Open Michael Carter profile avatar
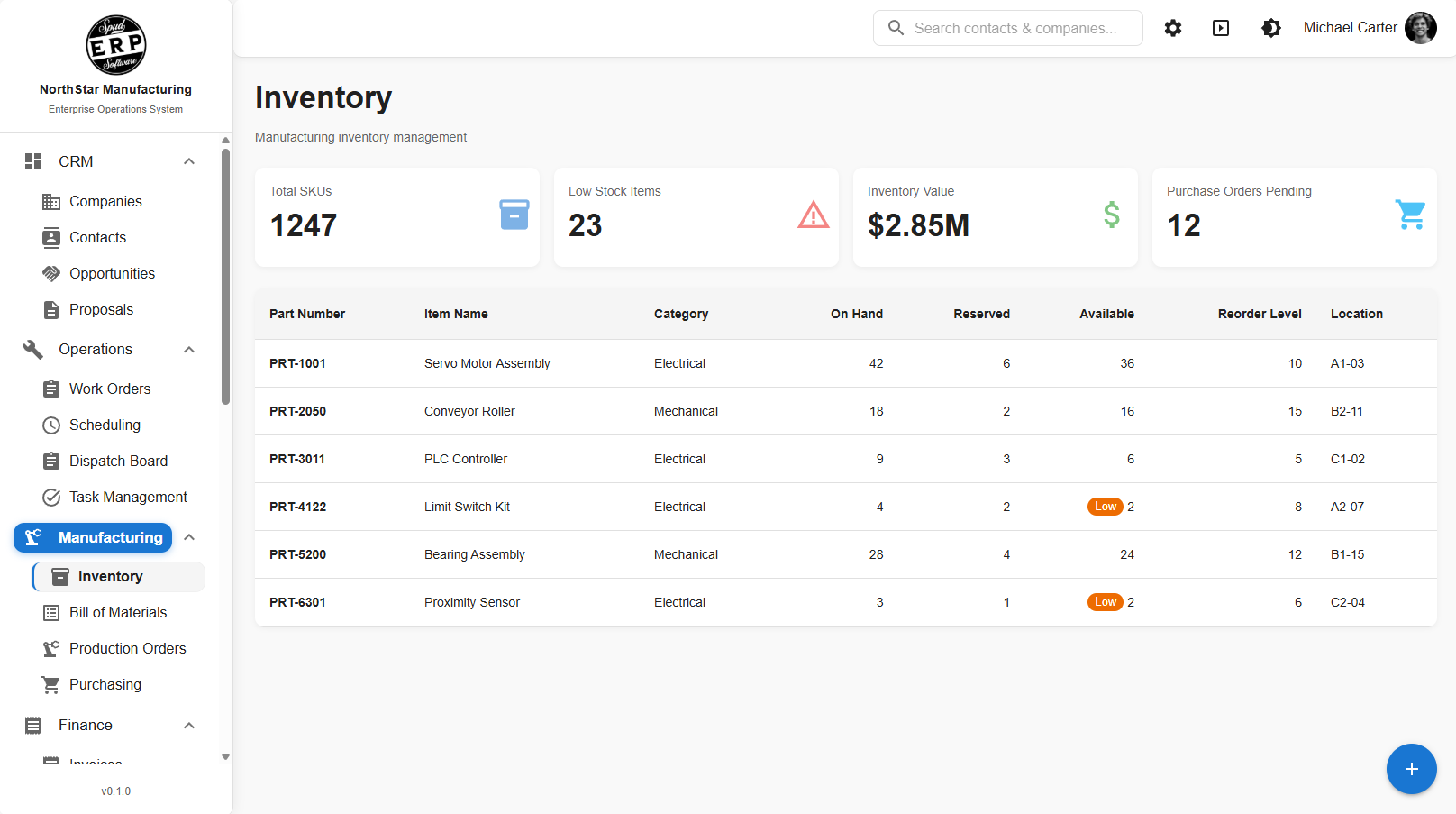The height and width of the screenshot is (814, 1456). point(1421,28)
